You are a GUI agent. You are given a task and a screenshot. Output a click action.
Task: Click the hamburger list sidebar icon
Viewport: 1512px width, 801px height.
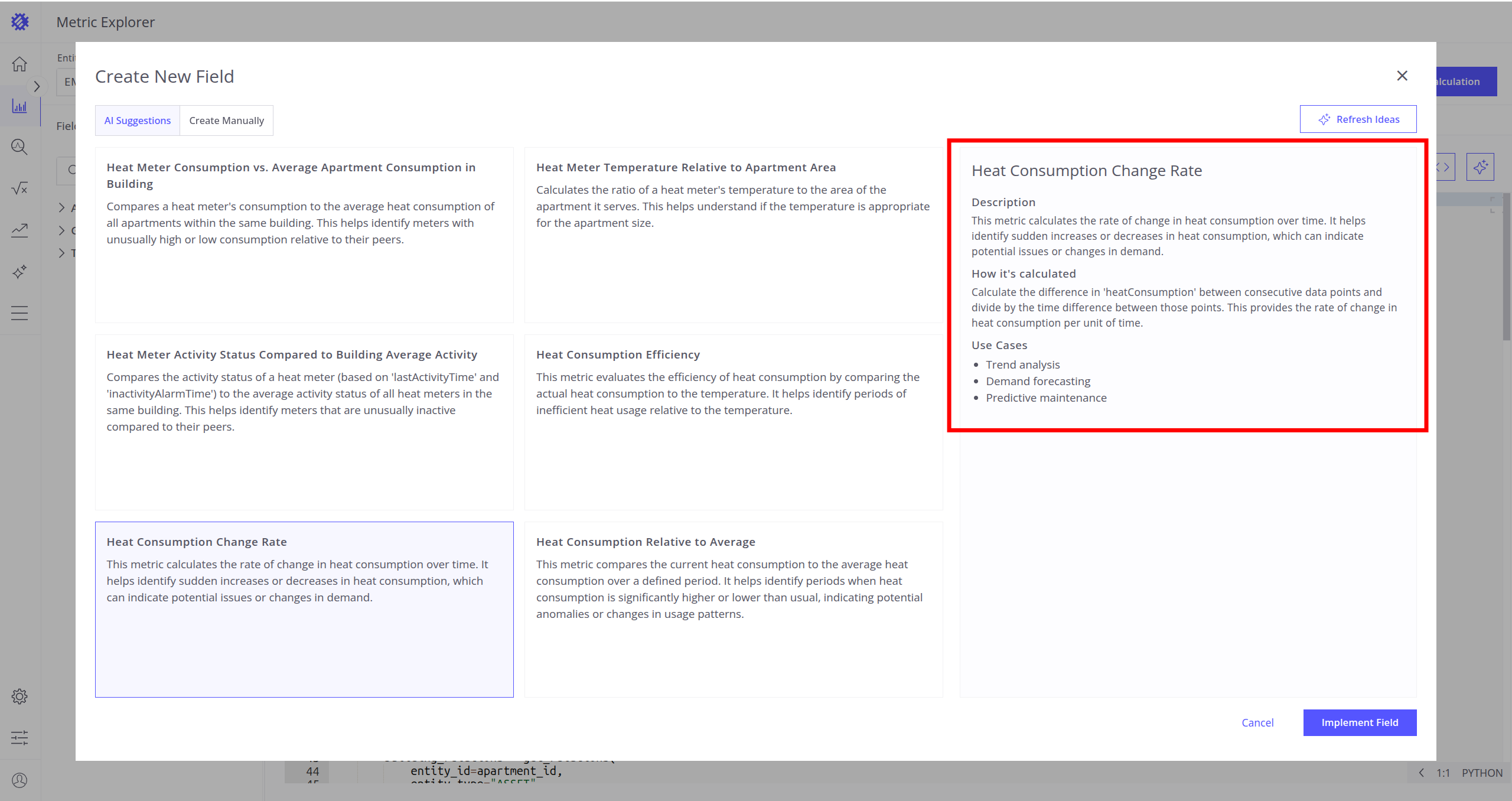tap(19, 312)
